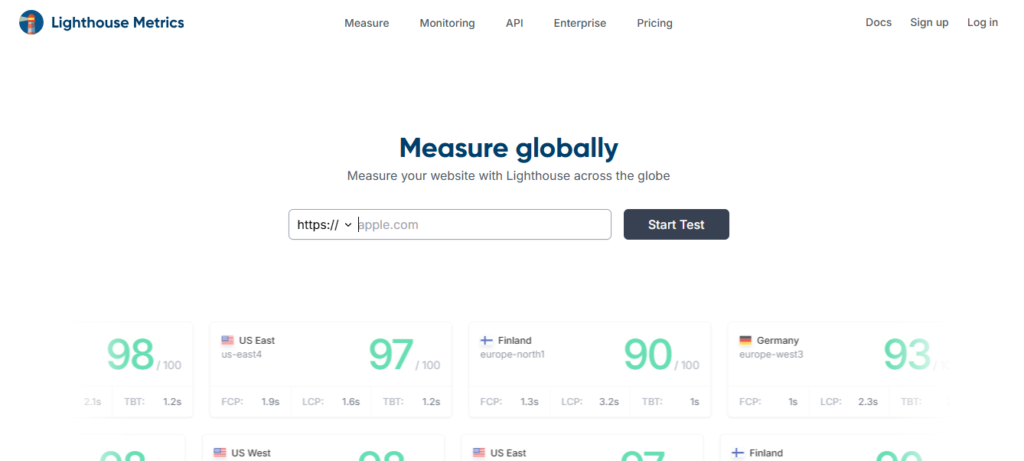
Task: Click the US East region name on us-east4 card
Action: tap(257, 340)
